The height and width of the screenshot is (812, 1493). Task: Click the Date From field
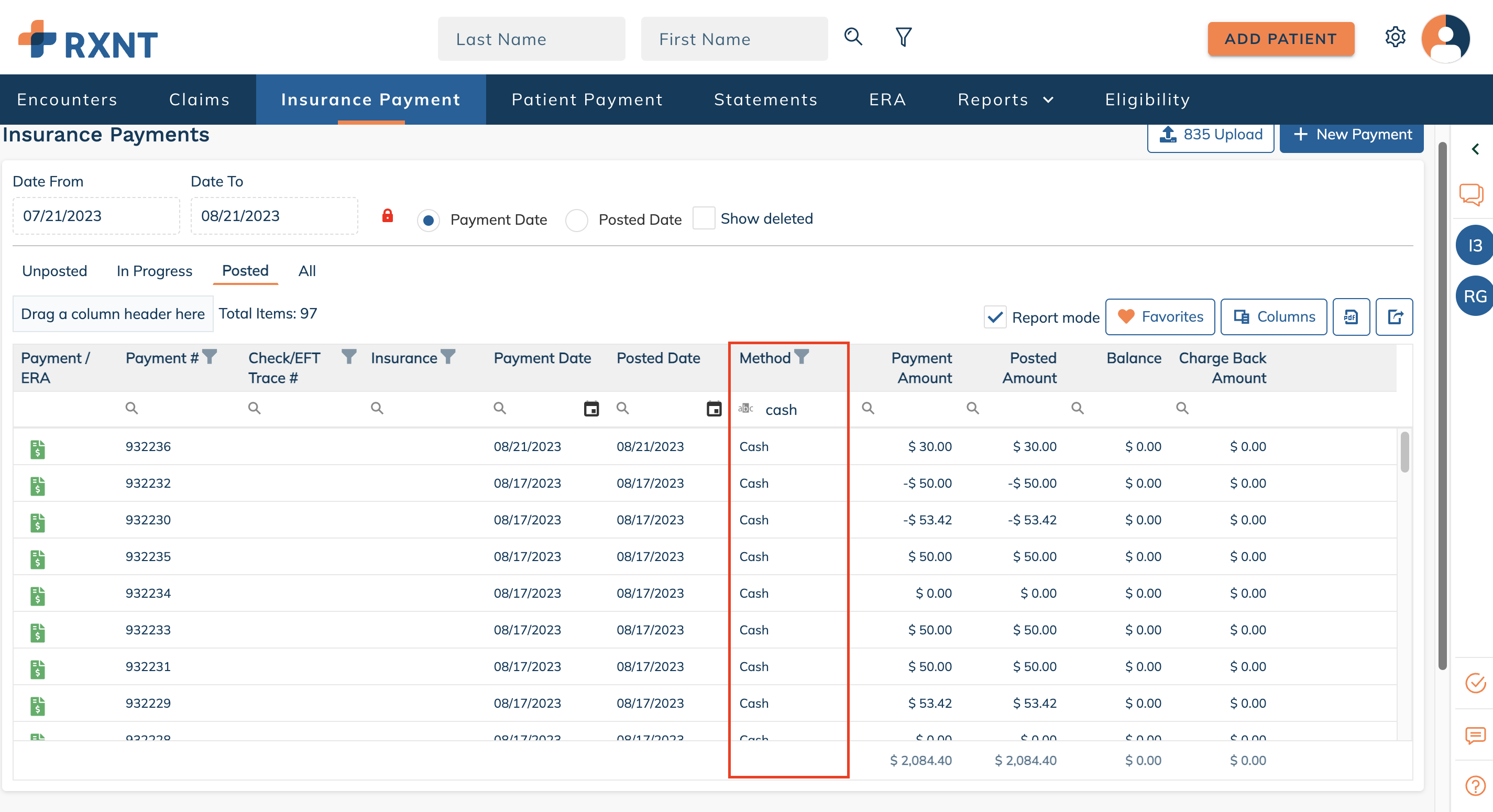pos(96,216)
